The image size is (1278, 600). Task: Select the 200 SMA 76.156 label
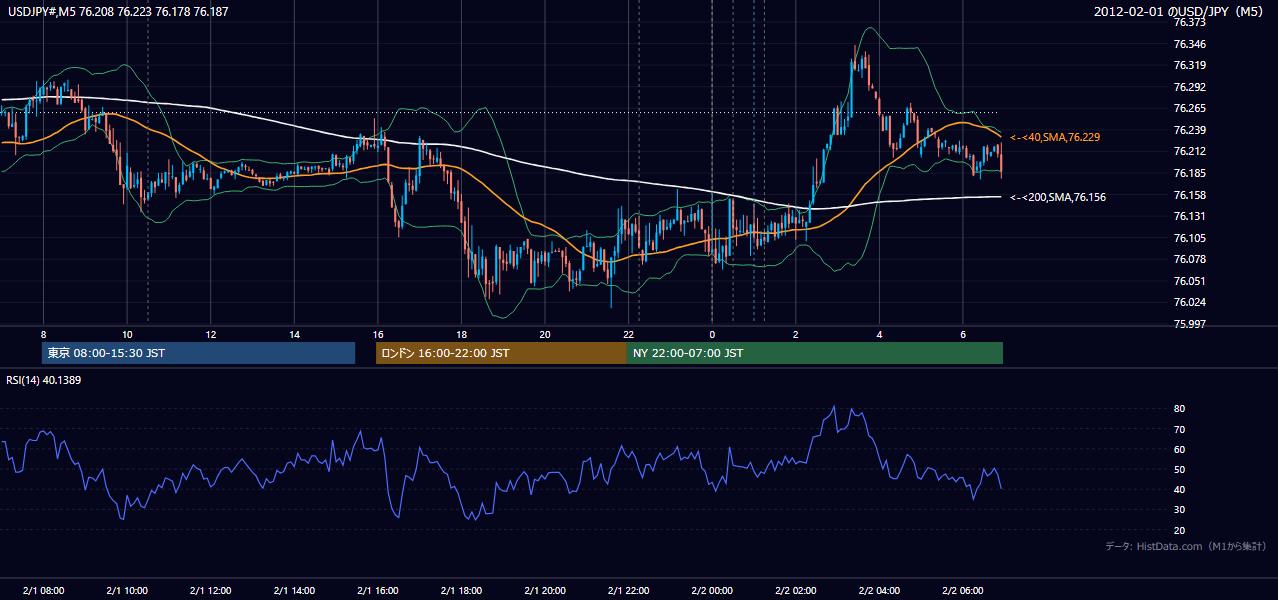[1058, 197]
